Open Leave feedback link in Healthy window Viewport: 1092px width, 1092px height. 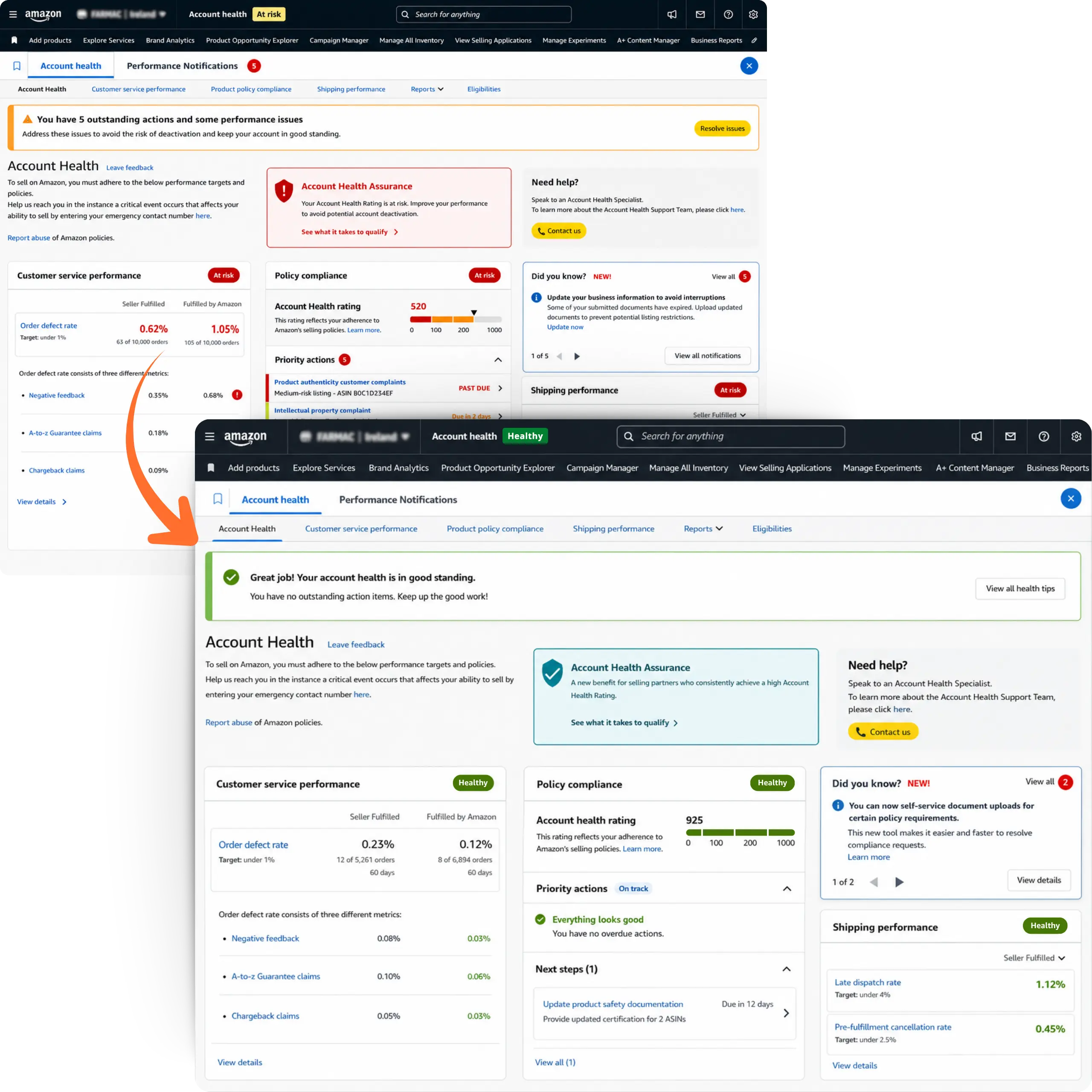click(x=356, y=645)
